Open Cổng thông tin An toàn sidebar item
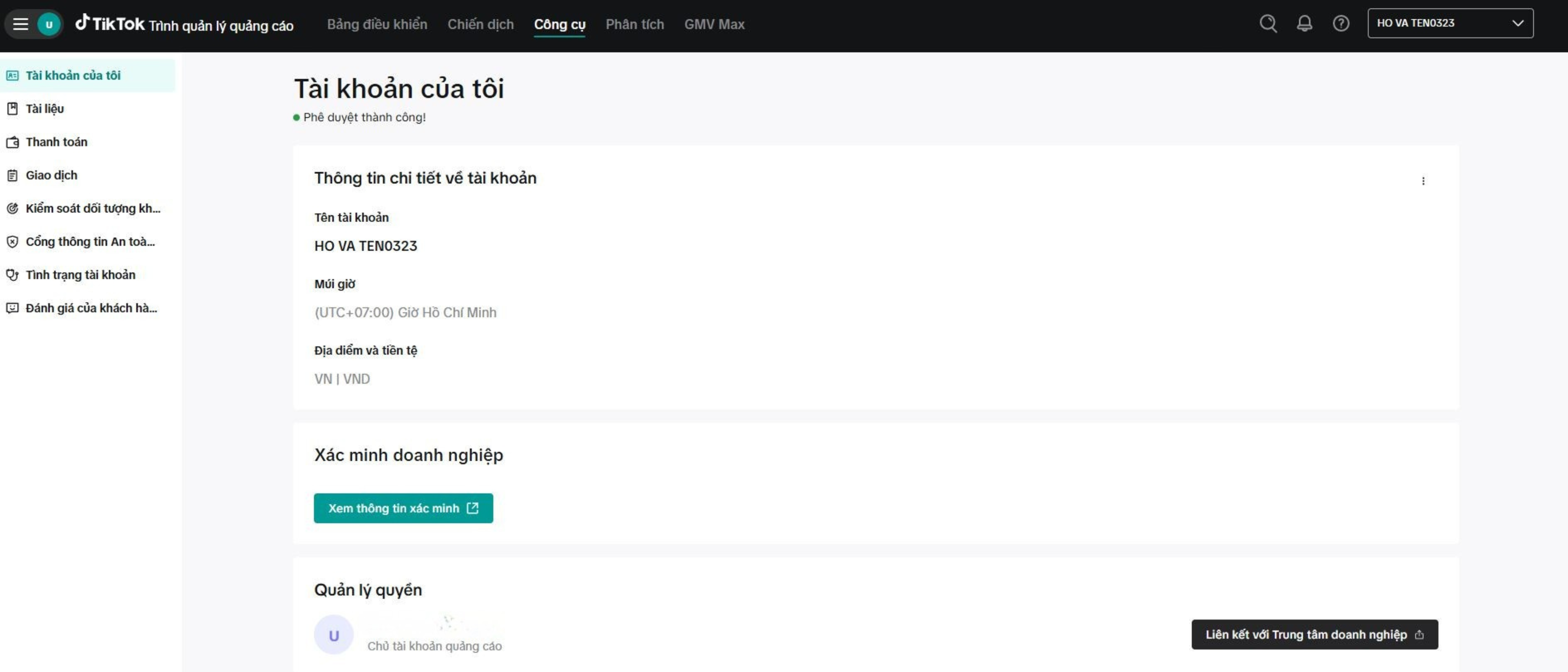The height and width of the screenshot is (672, 1568). pos(90,242)
